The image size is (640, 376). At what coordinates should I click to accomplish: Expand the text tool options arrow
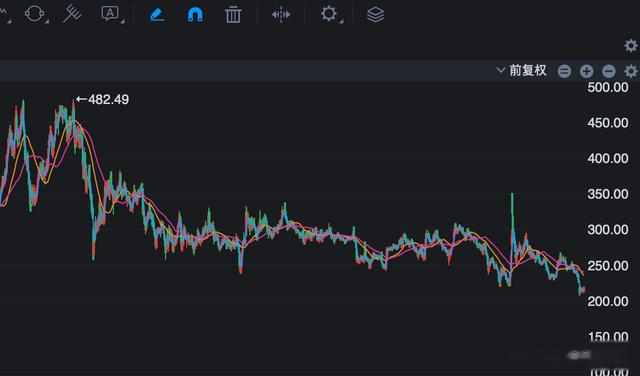pos(122,21)
